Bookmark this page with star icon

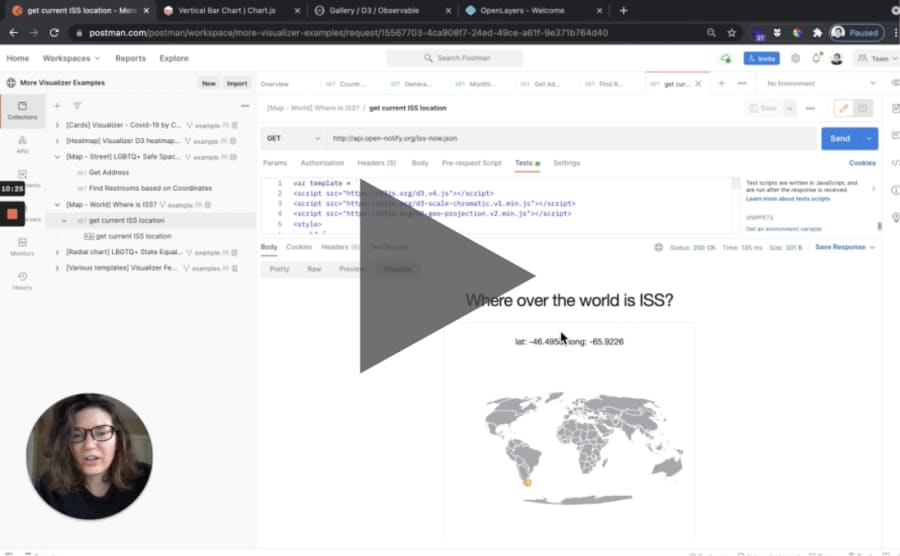tap(731, 33)
